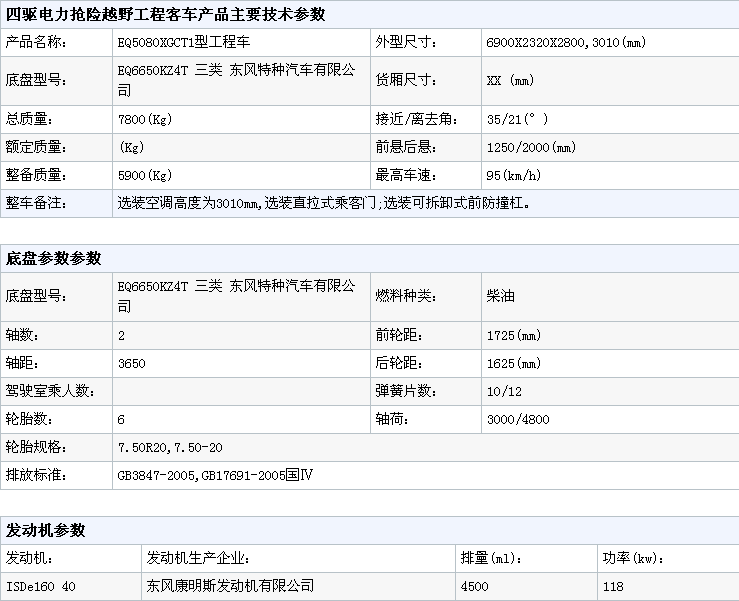Click the 前悬后悬 value 1250/2000(mm)
Screen dimensions: 739x601
point(531,148)
